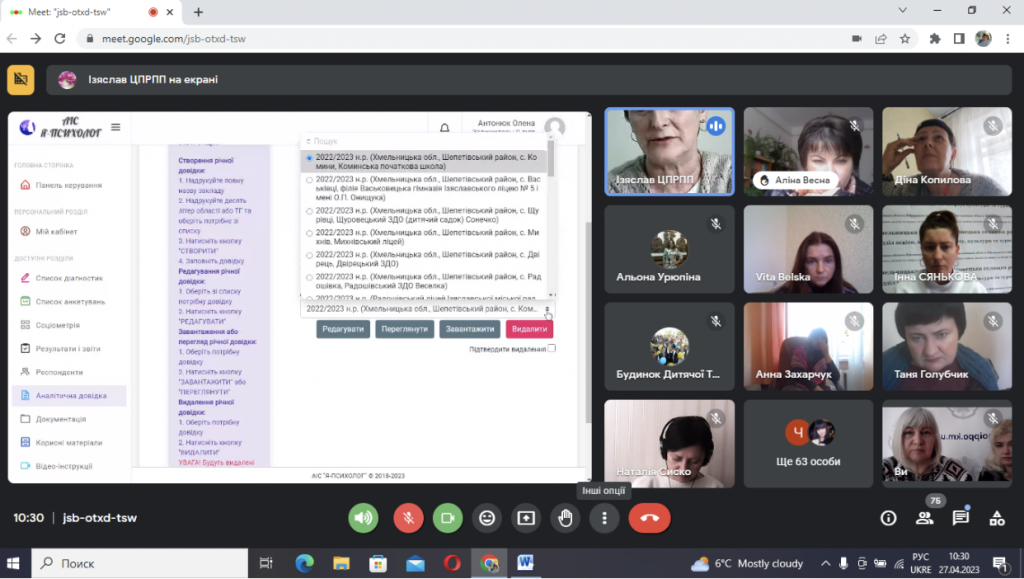Open the emoji reactions button
The width and height of the screenshot is (1024, 579).
[x=487, y=518]
